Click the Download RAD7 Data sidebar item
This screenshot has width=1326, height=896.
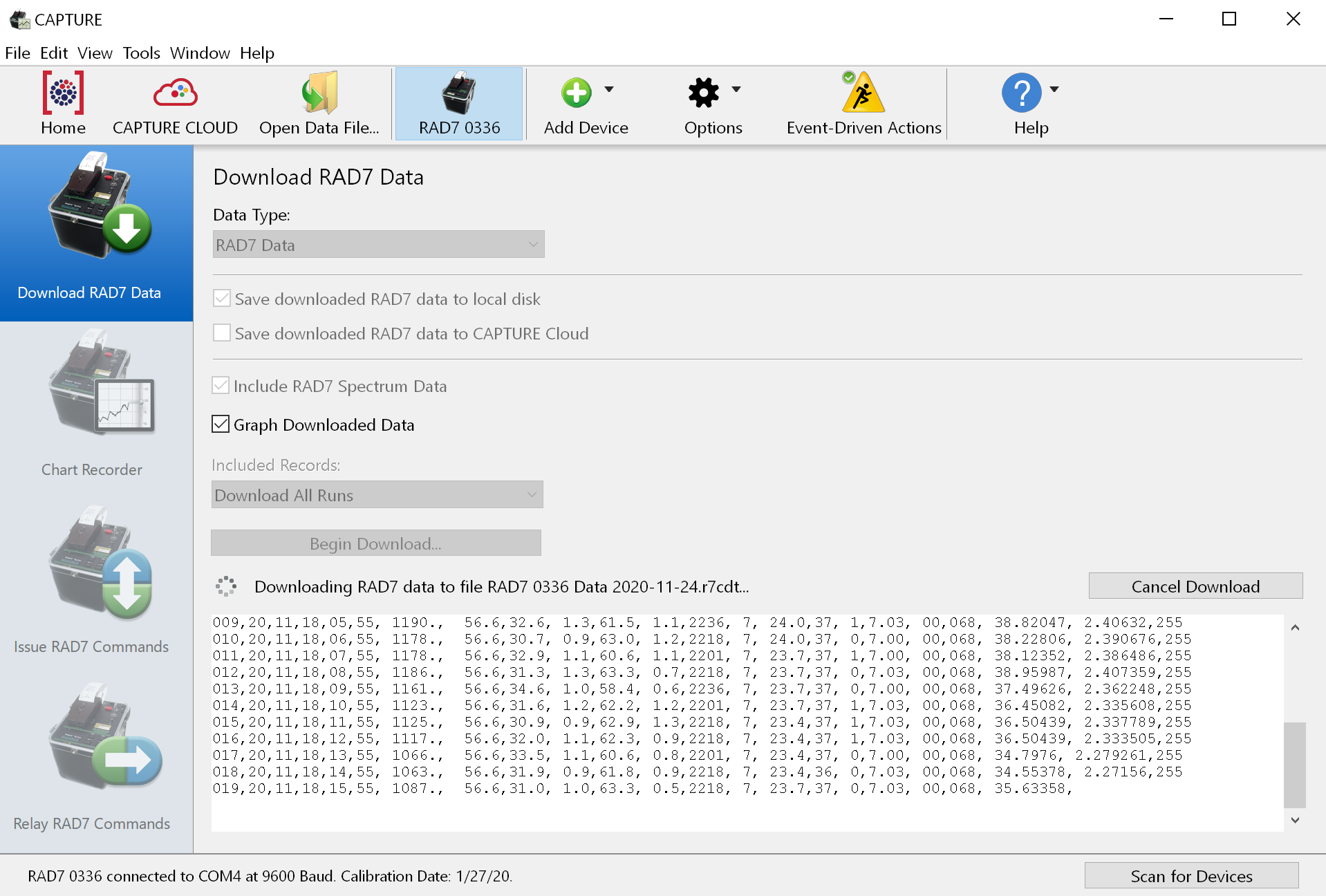pos(96,232)
